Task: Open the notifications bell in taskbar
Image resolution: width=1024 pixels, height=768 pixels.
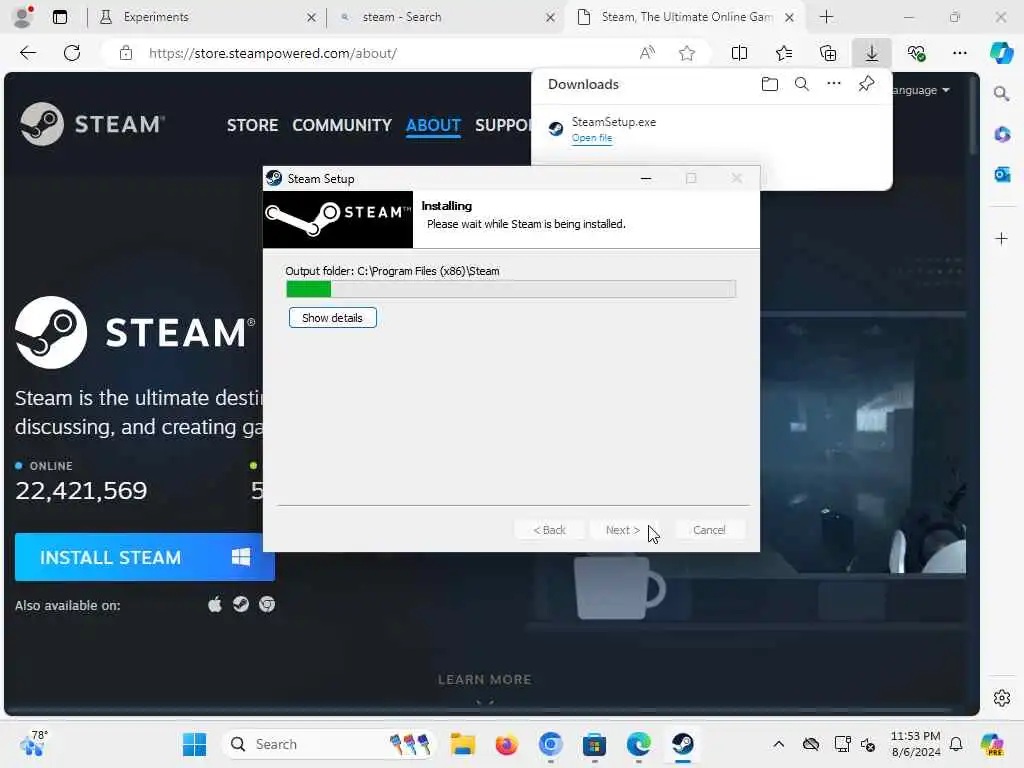Action: (956, 744)
